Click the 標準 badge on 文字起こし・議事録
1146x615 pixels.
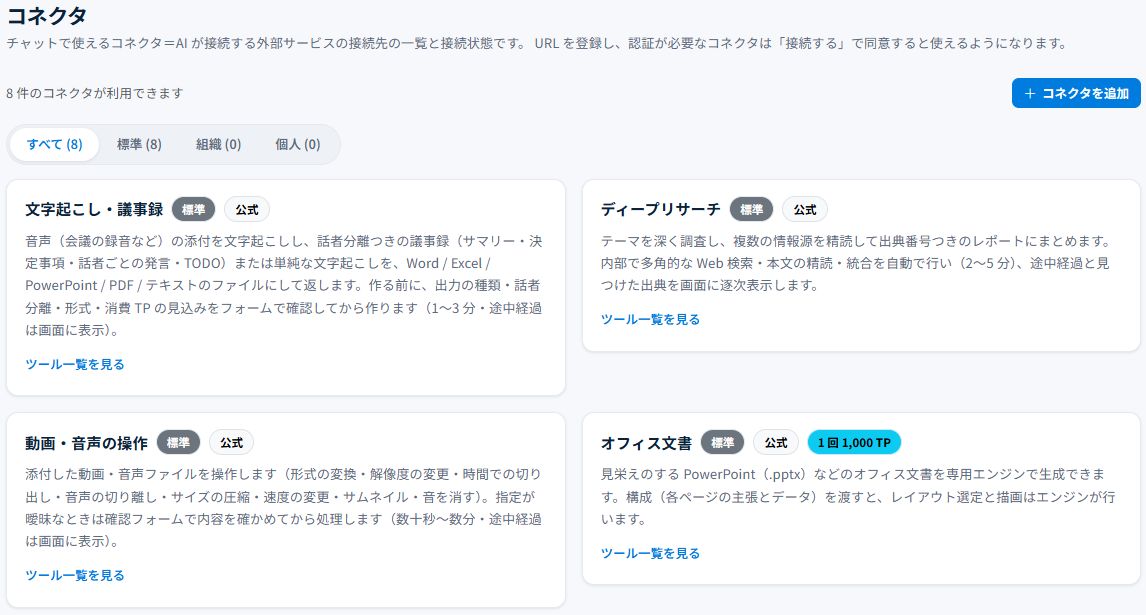click(194, 209)
